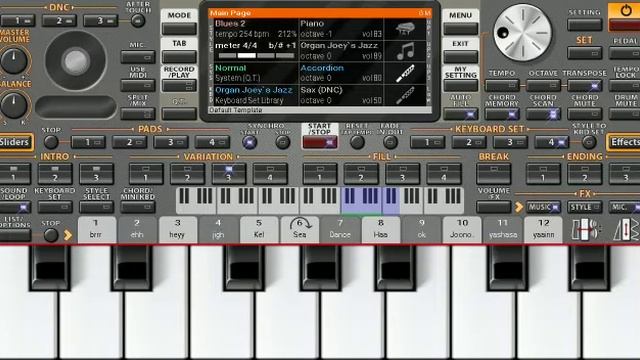The height and width of the screenshot is (360, 640).
Task: Click the EXIT button
Action: click(461, 57)
